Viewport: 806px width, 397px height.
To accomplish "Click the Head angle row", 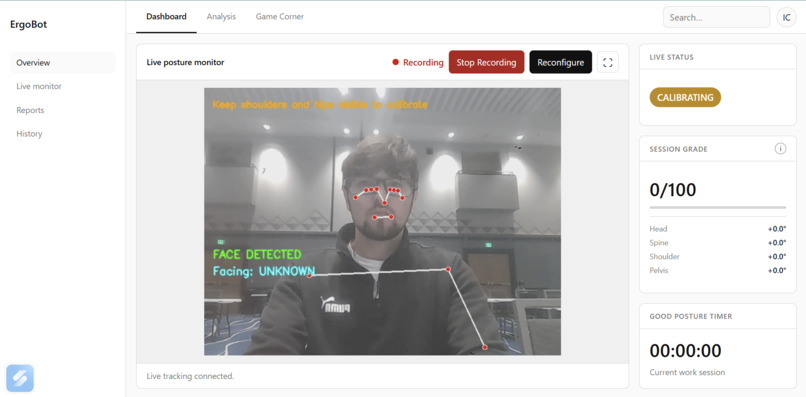I will tap(718, 229).
